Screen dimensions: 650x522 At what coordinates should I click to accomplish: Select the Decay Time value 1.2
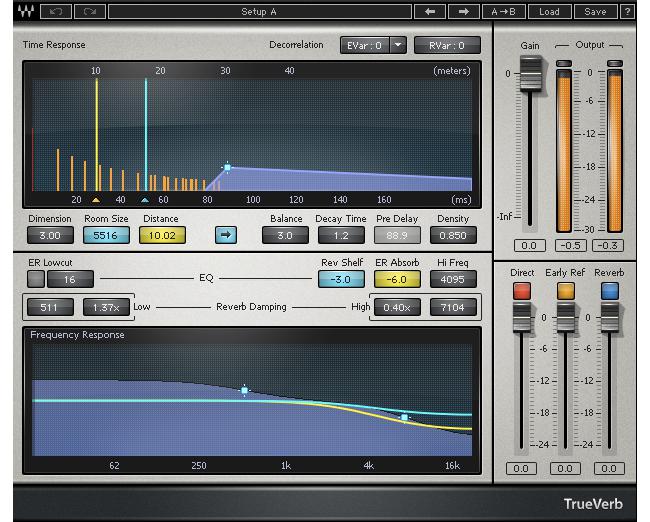pos(341,236)
